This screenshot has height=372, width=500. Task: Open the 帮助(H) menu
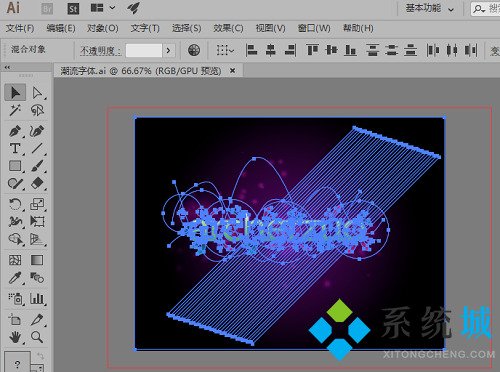pos(358,28)
